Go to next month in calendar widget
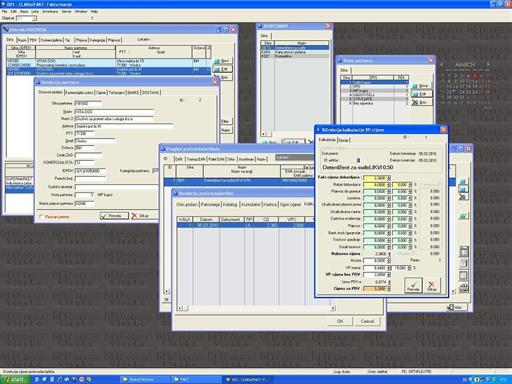The image size is (512, 384). click(488, 64)
